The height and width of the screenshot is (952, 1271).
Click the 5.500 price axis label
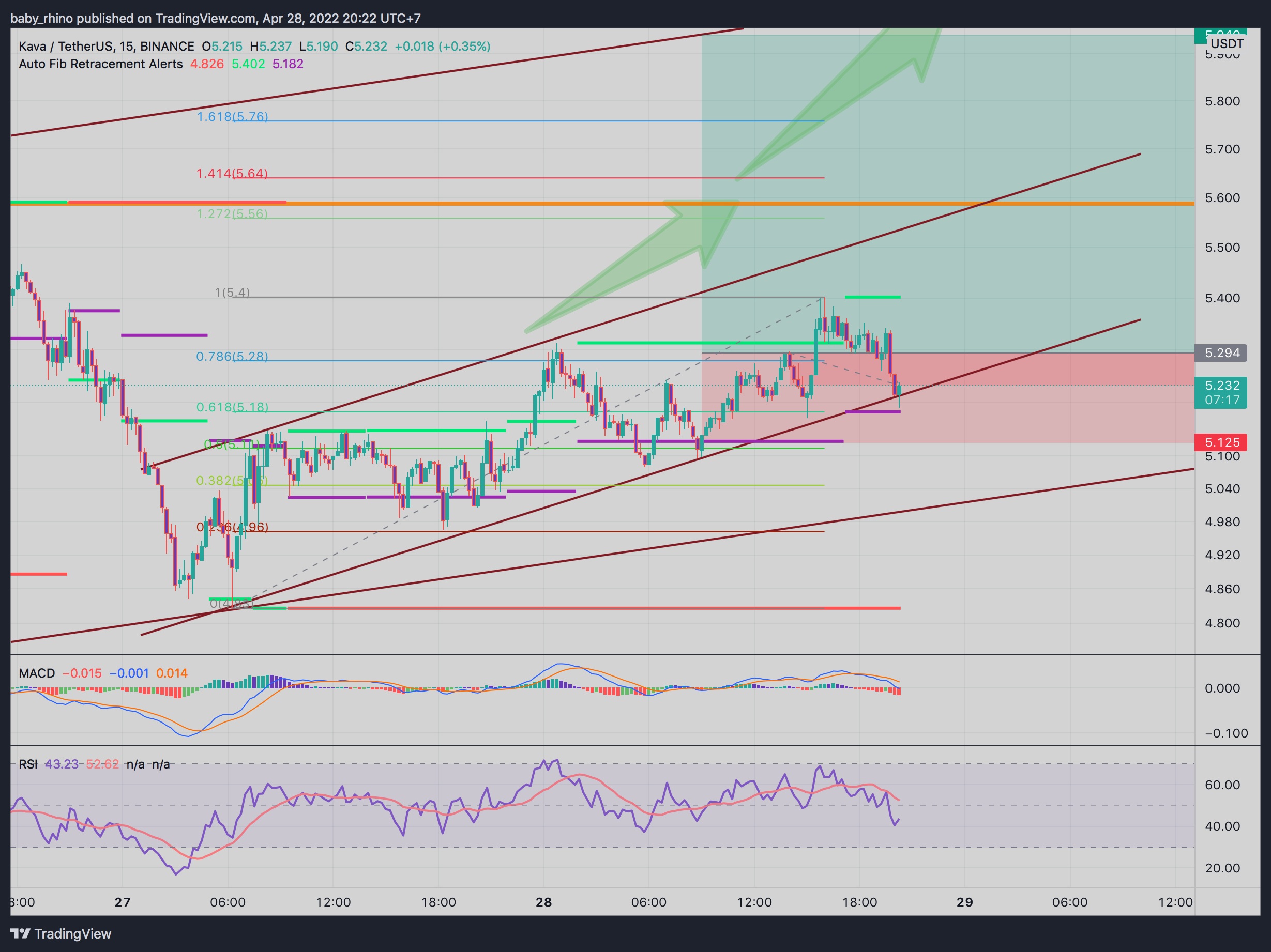(1223, 248)
